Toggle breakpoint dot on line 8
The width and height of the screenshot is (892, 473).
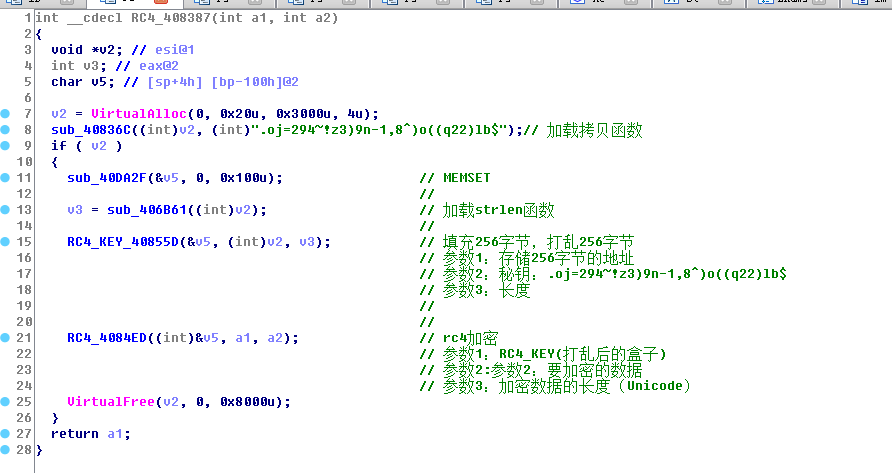(x=5, y=129)
